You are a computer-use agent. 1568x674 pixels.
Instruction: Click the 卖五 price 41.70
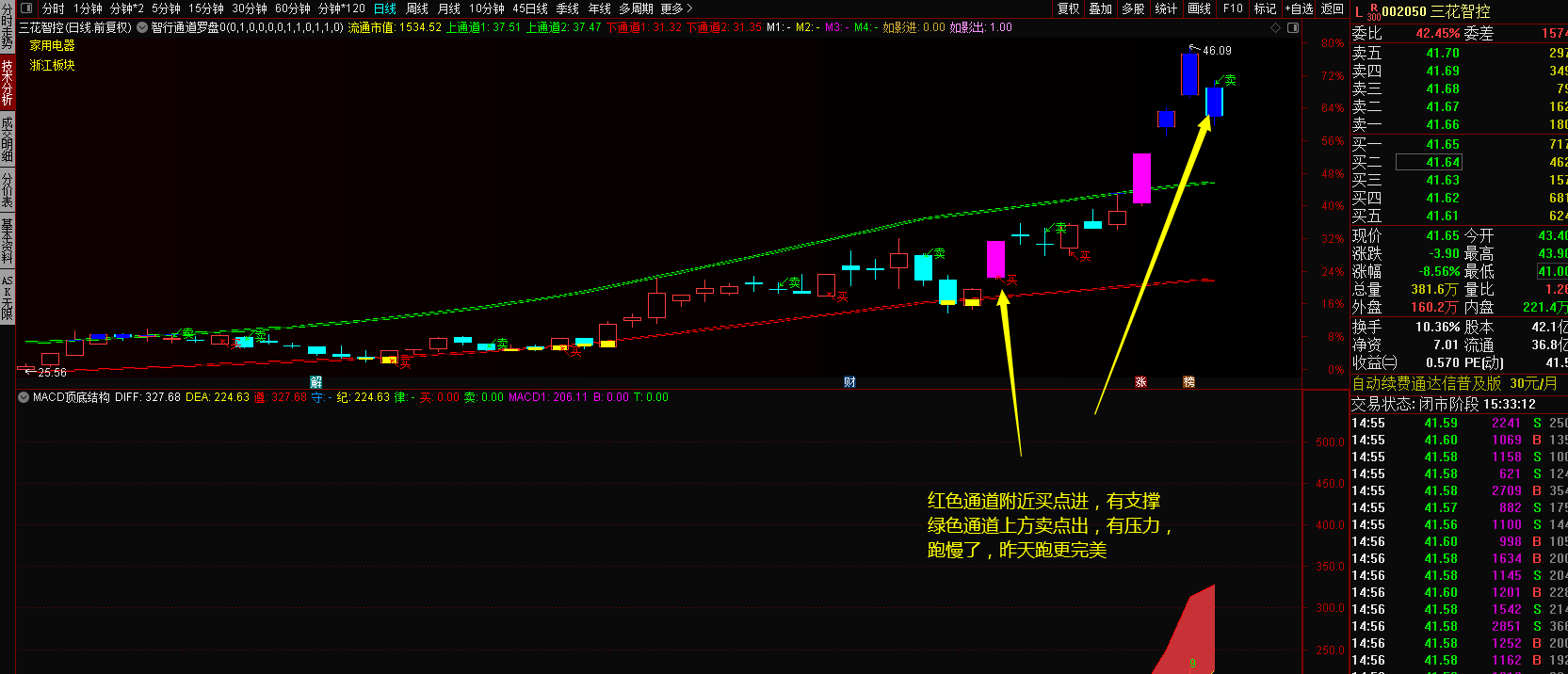point(1442,54)
